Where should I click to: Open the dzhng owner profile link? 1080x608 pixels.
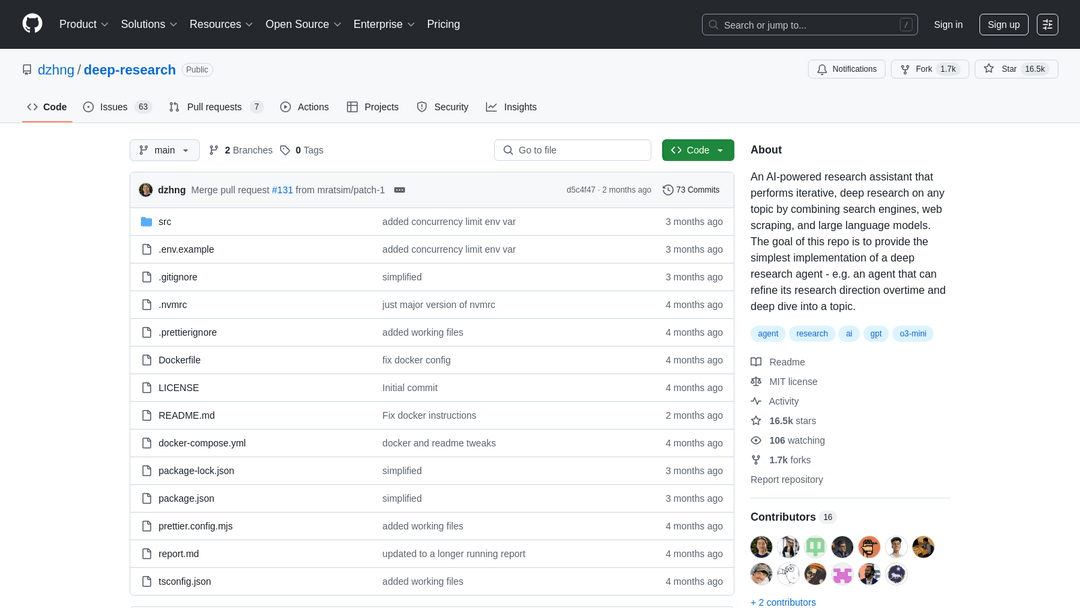pos(56,70)
